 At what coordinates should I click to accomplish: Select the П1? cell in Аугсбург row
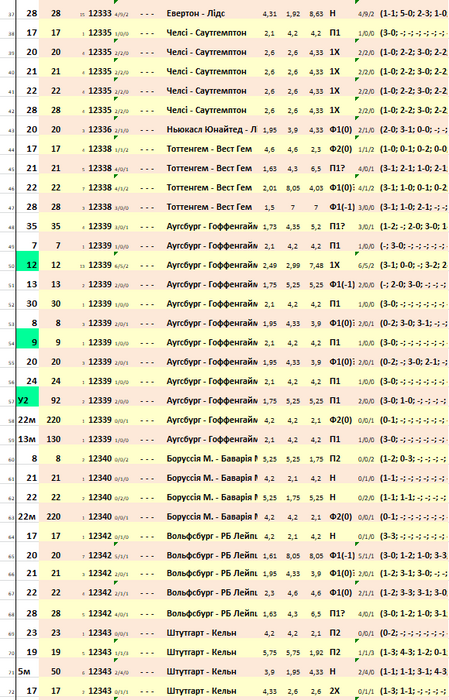(337, 226)
